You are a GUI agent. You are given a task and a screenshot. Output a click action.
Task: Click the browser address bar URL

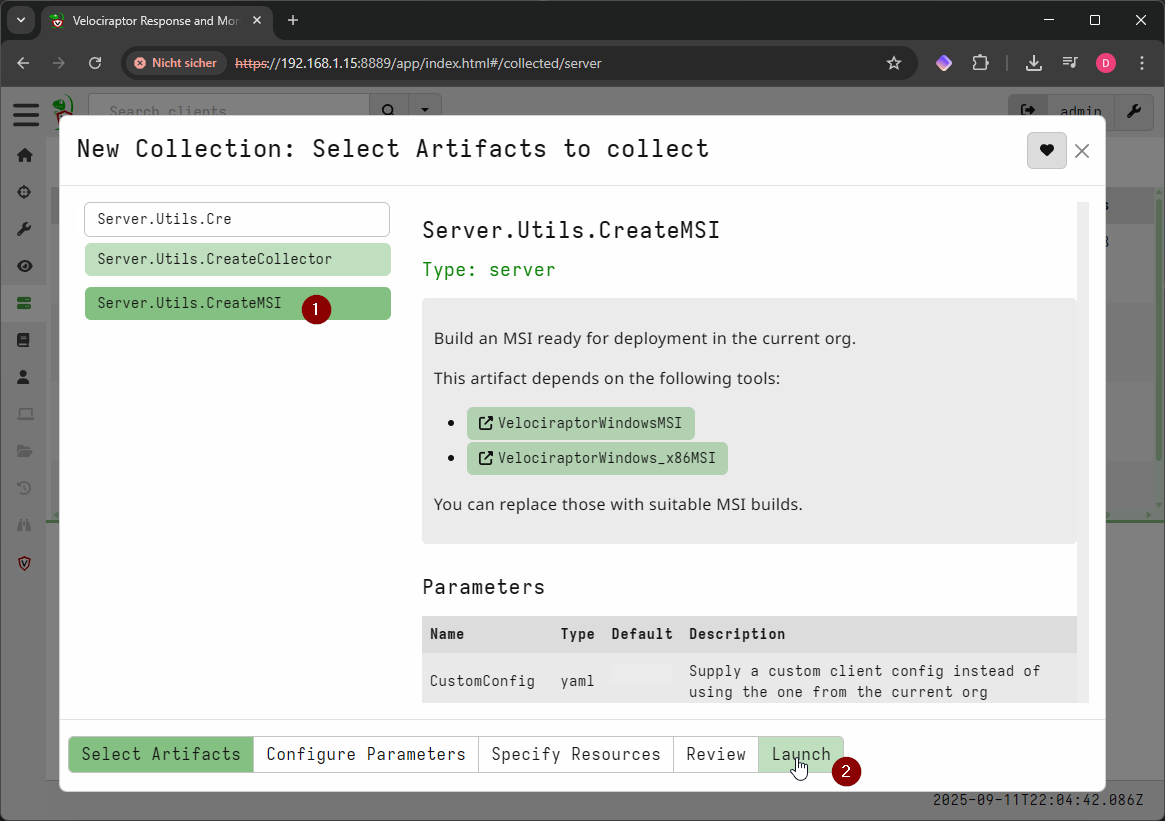(418, 63)
